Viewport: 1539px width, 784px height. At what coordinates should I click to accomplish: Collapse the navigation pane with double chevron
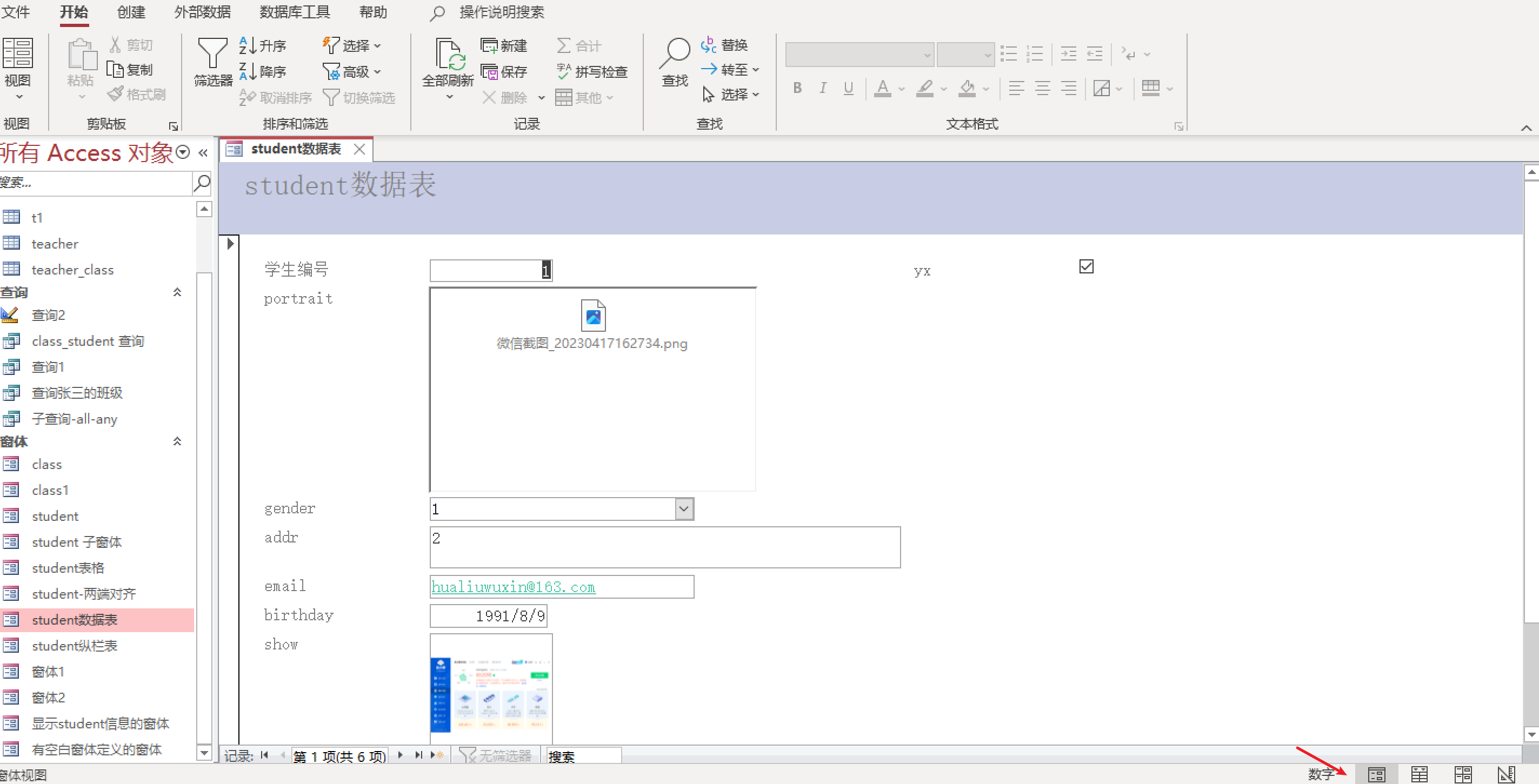pos(203,152)
